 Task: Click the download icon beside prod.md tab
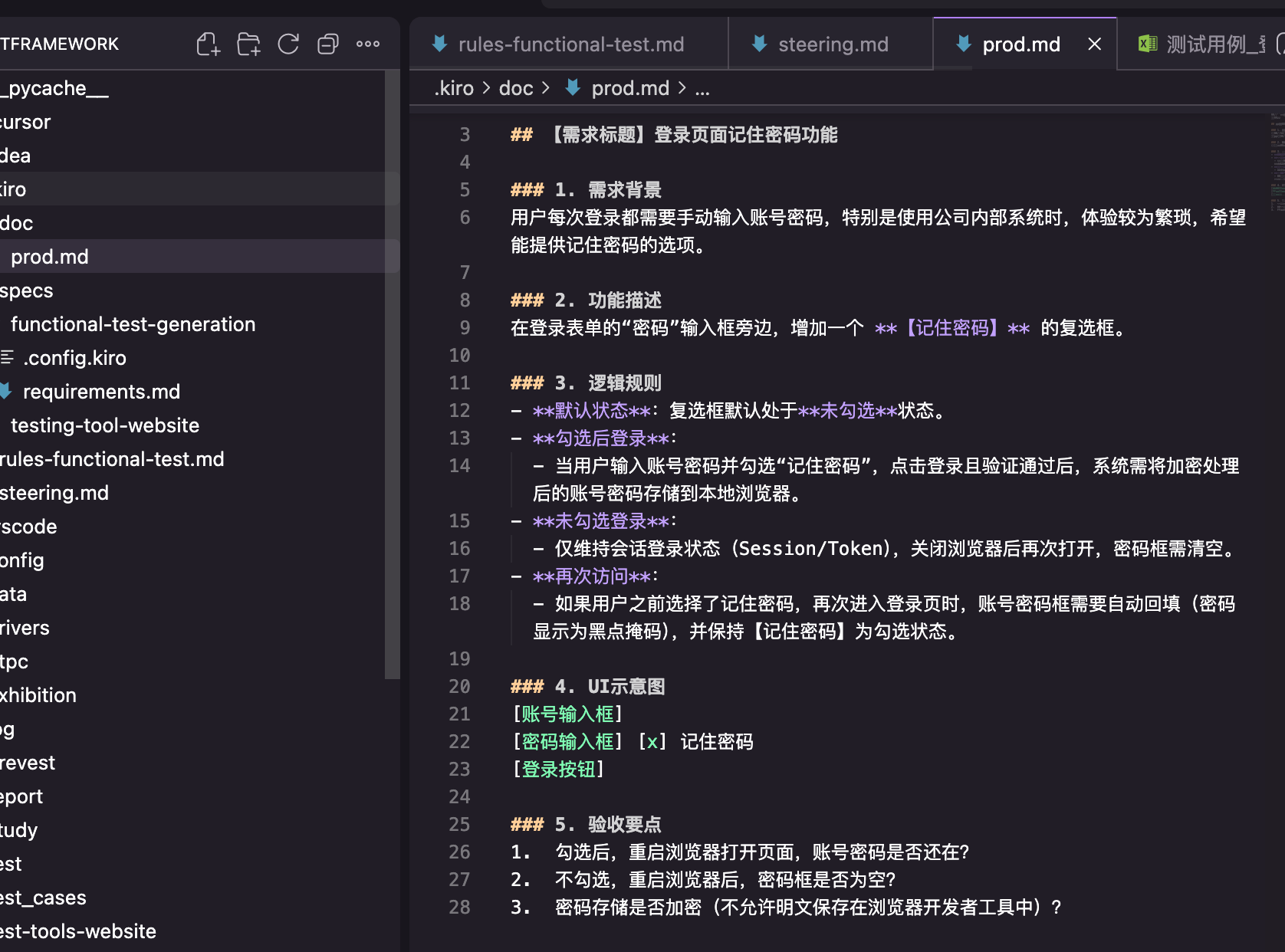coord(963,44)
